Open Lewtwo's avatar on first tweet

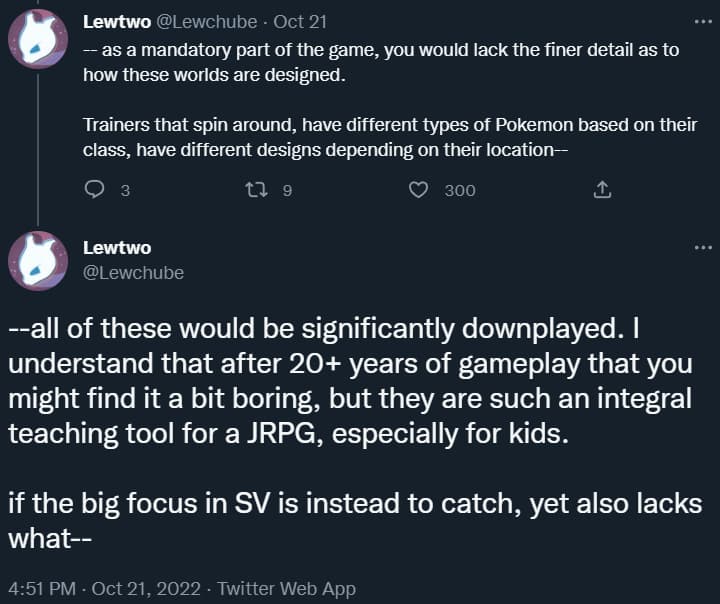tap(38, 39)
